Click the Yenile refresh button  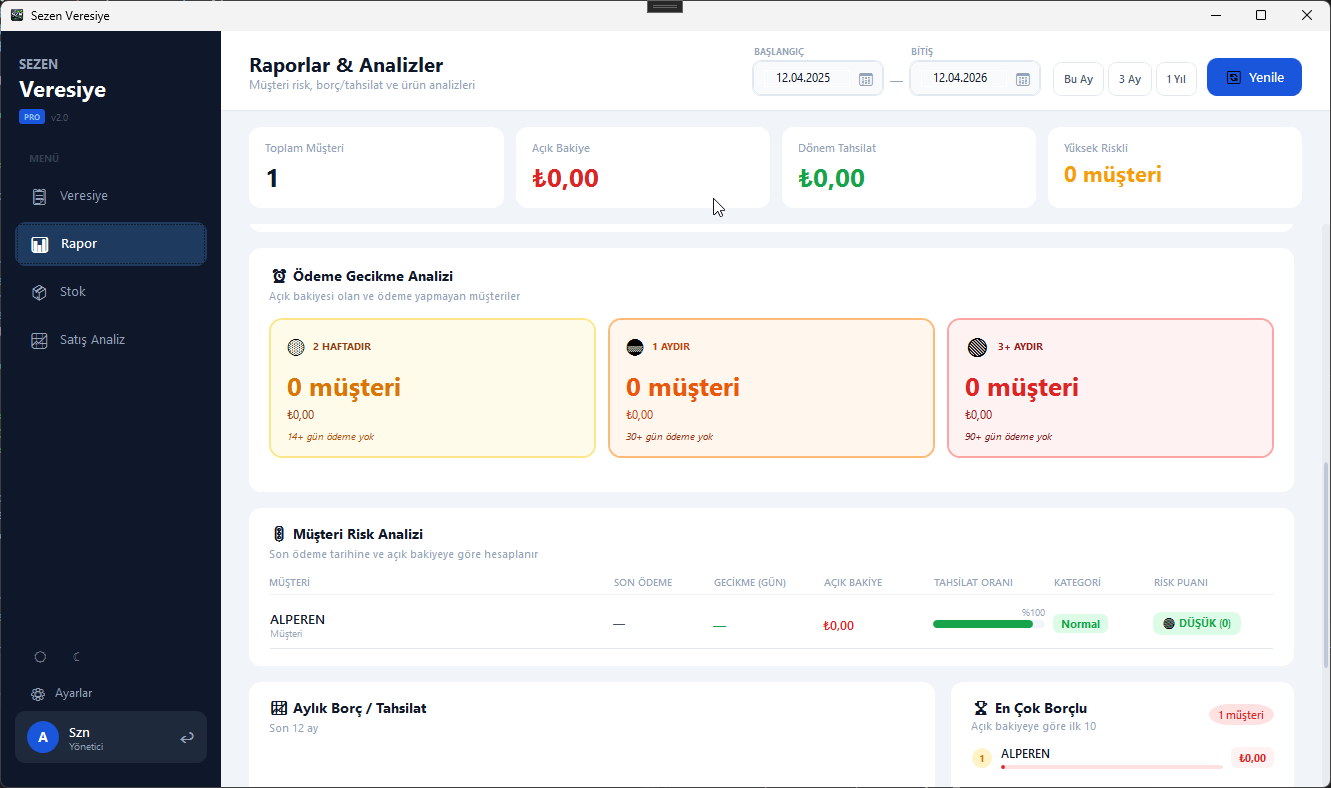1254,77
